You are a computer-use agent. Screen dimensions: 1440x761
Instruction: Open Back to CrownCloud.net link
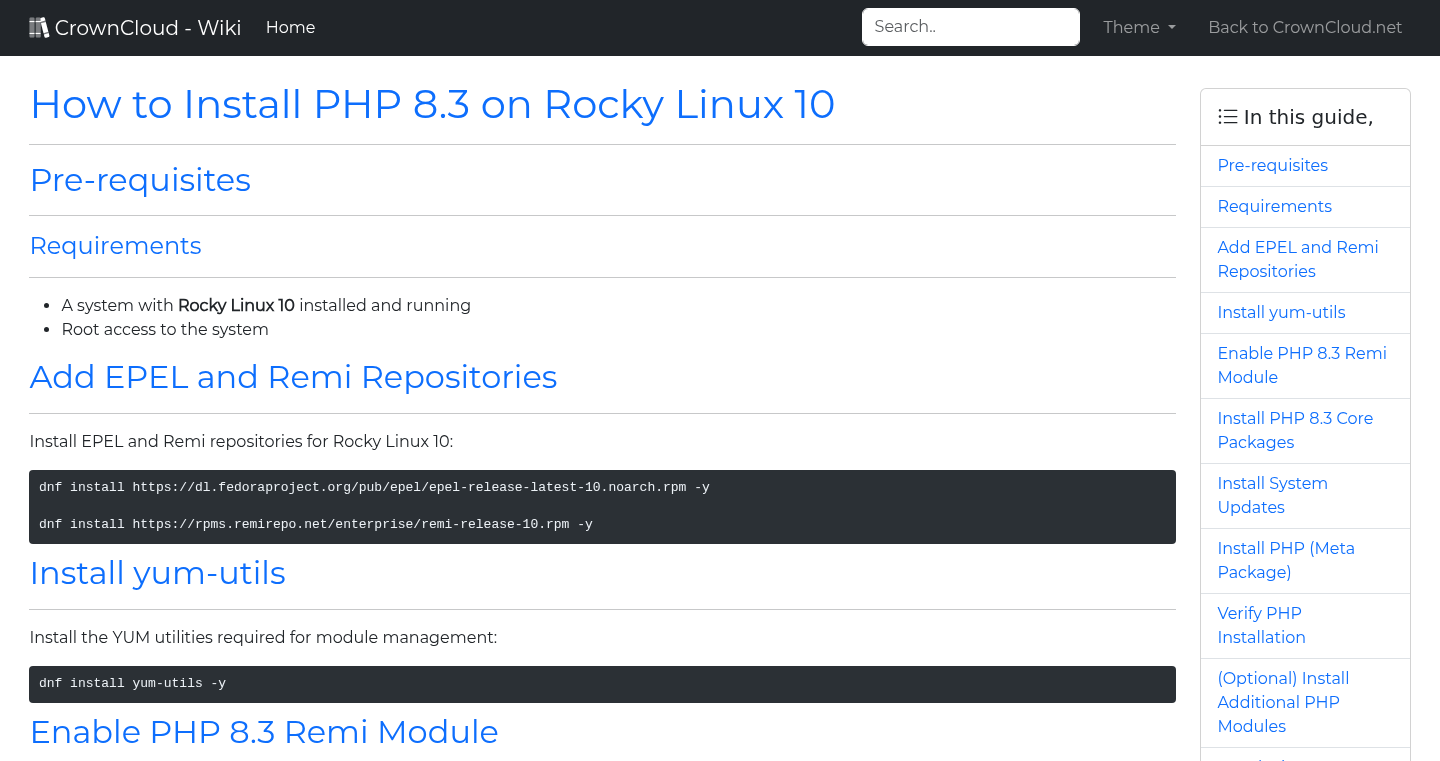coord(1304,28)
